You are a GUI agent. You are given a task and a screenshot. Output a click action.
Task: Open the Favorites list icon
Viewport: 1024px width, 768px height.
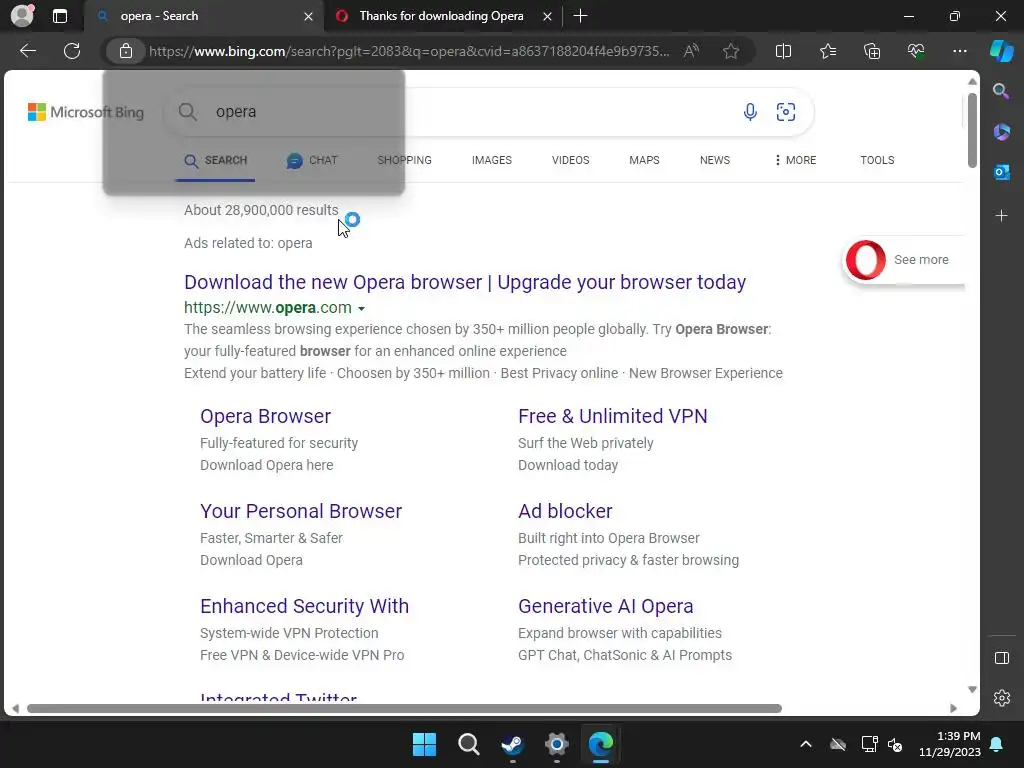click(x=828, y=51)
